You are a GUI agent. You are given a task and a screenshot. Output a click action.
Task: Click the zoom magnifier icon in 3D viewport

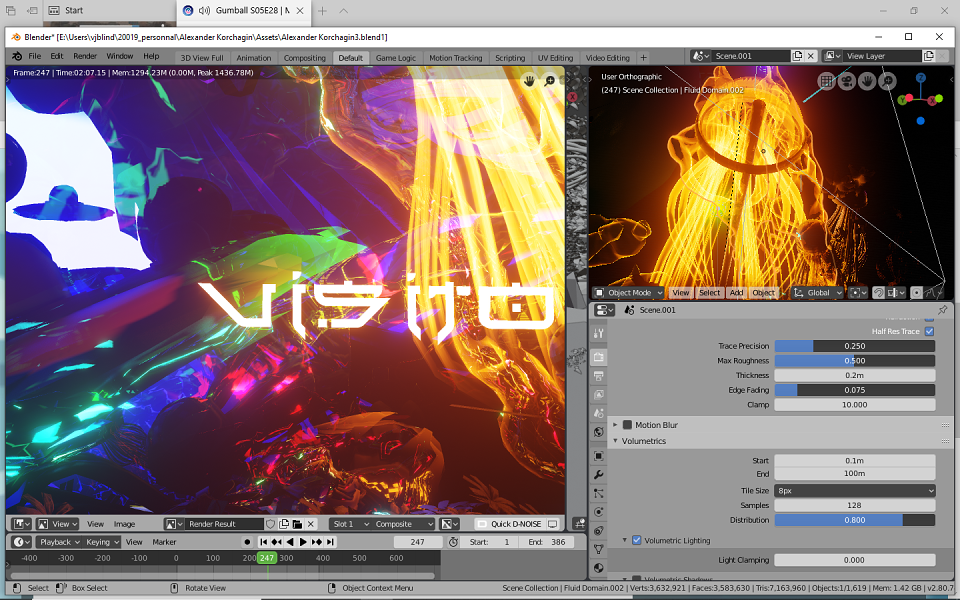pos(887,81)
